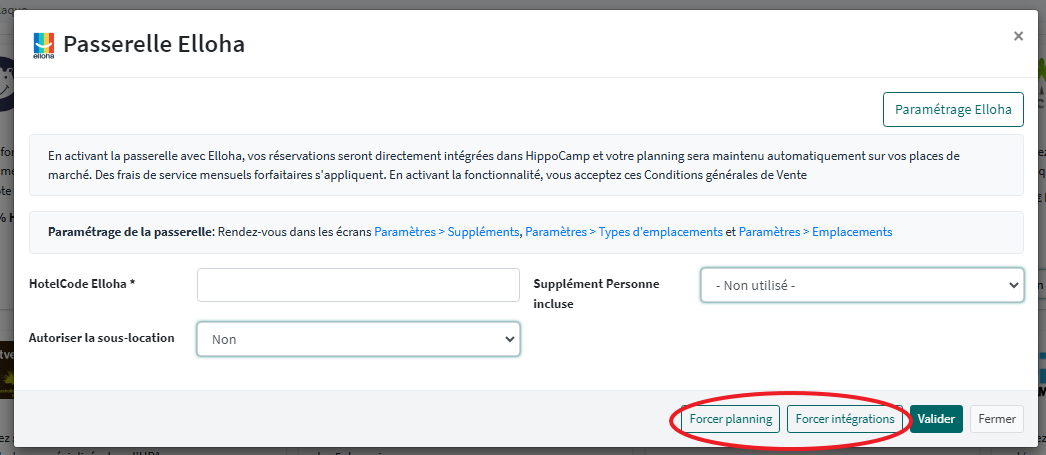Dismiss the dialog using Fermer

click(997, 419)
